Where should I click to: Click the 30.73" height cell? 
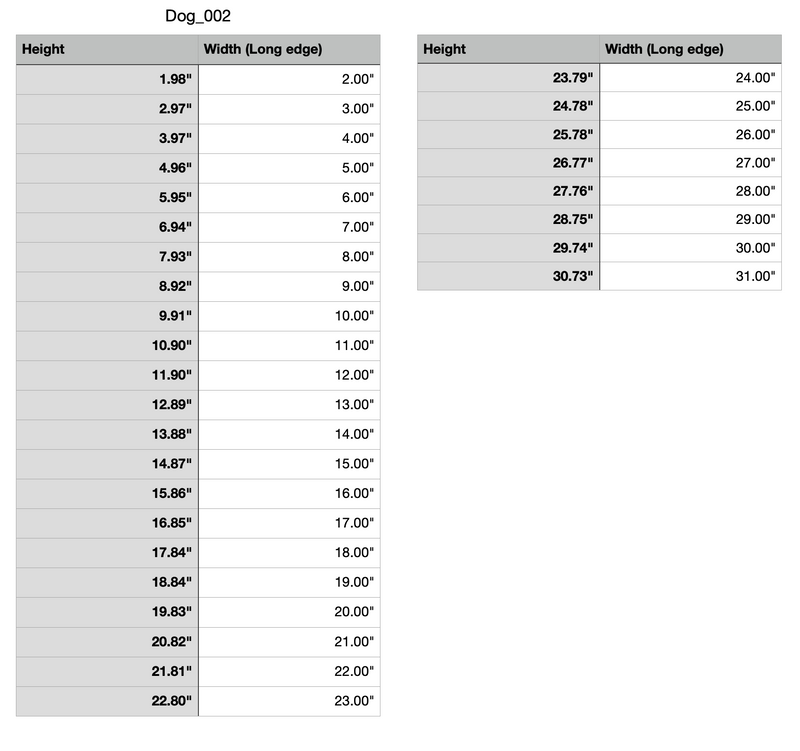pyautogui.click(x=508, y=276)
